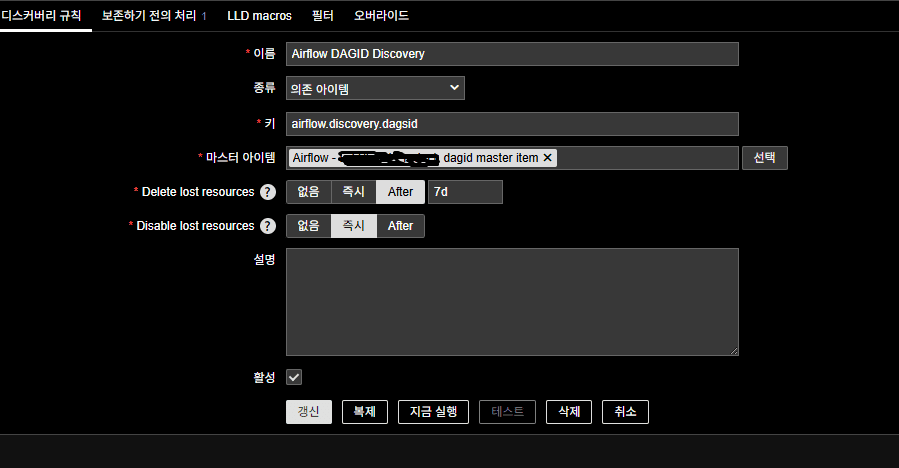Click the 갱신 button
This screenshot has height=468, width=899.
coord(308,412)
